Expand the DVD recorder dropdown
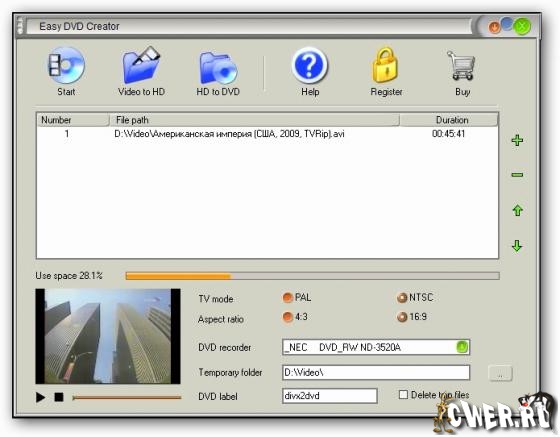The width and height of the screenshot is (560, 437). pos(462,347)
